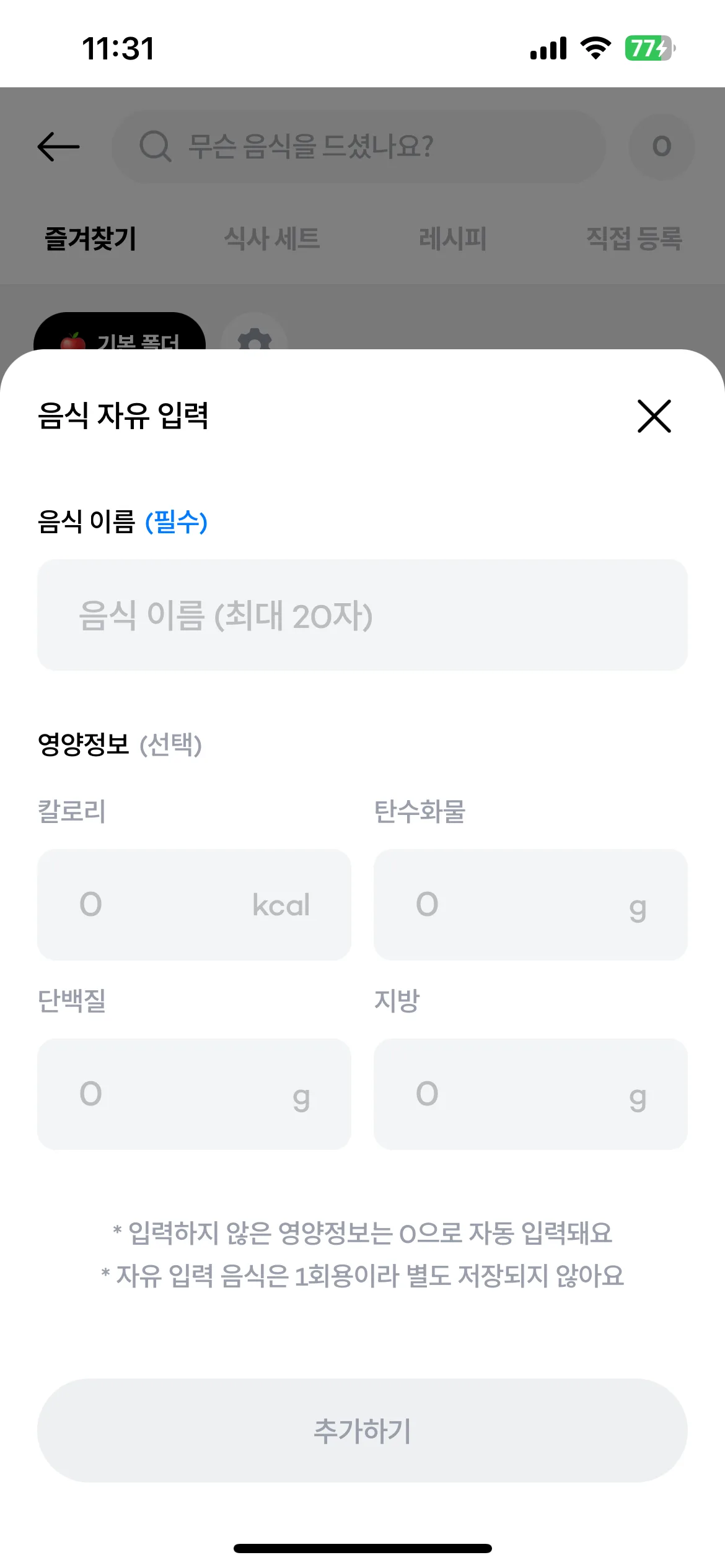
Task: Close the 음식 자유 입력 sheet
Action: click(x=654, y=416)
